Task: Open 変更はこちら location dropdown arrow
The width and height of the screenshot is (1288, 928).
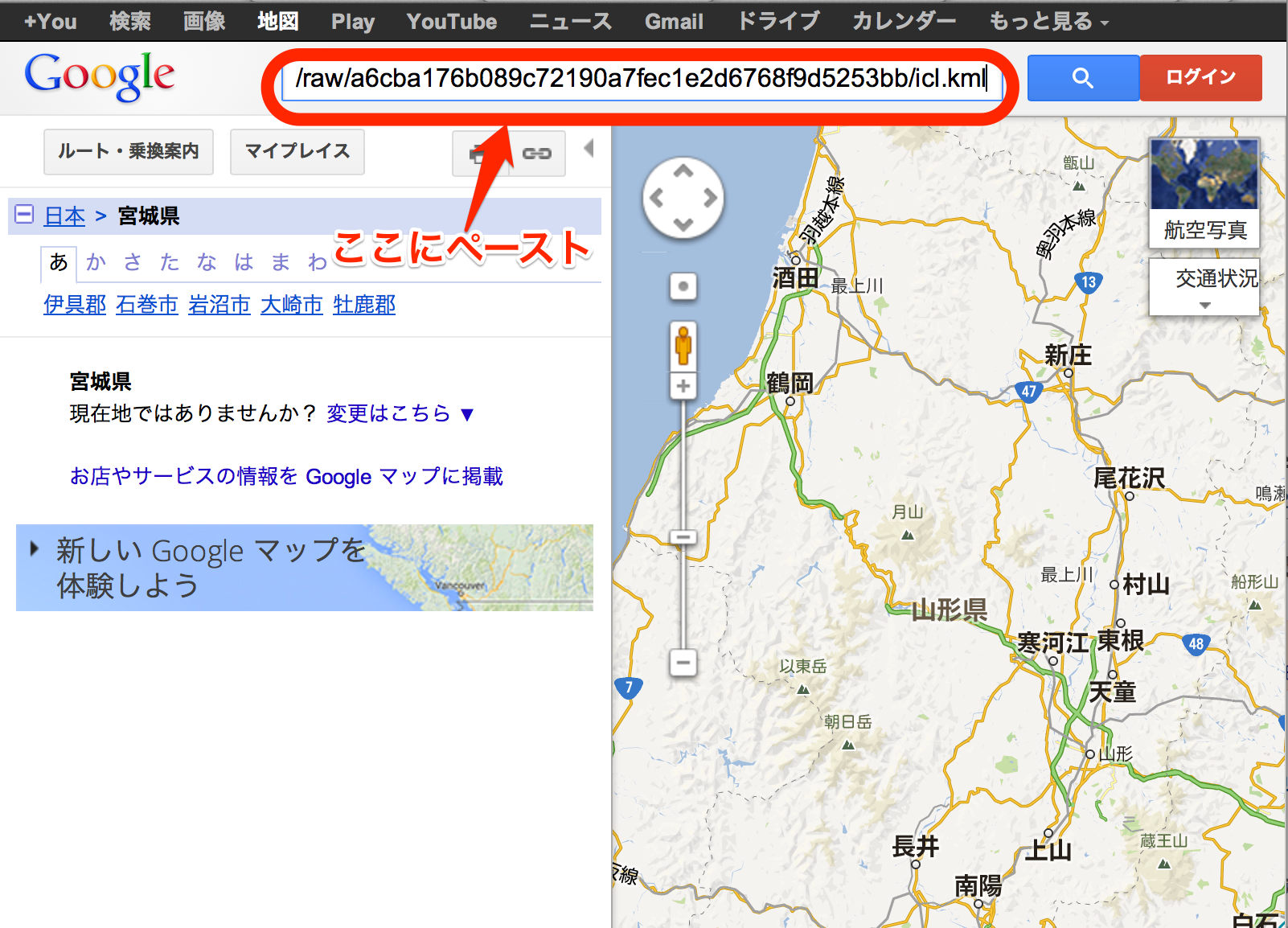Action: tap(467, 415)
